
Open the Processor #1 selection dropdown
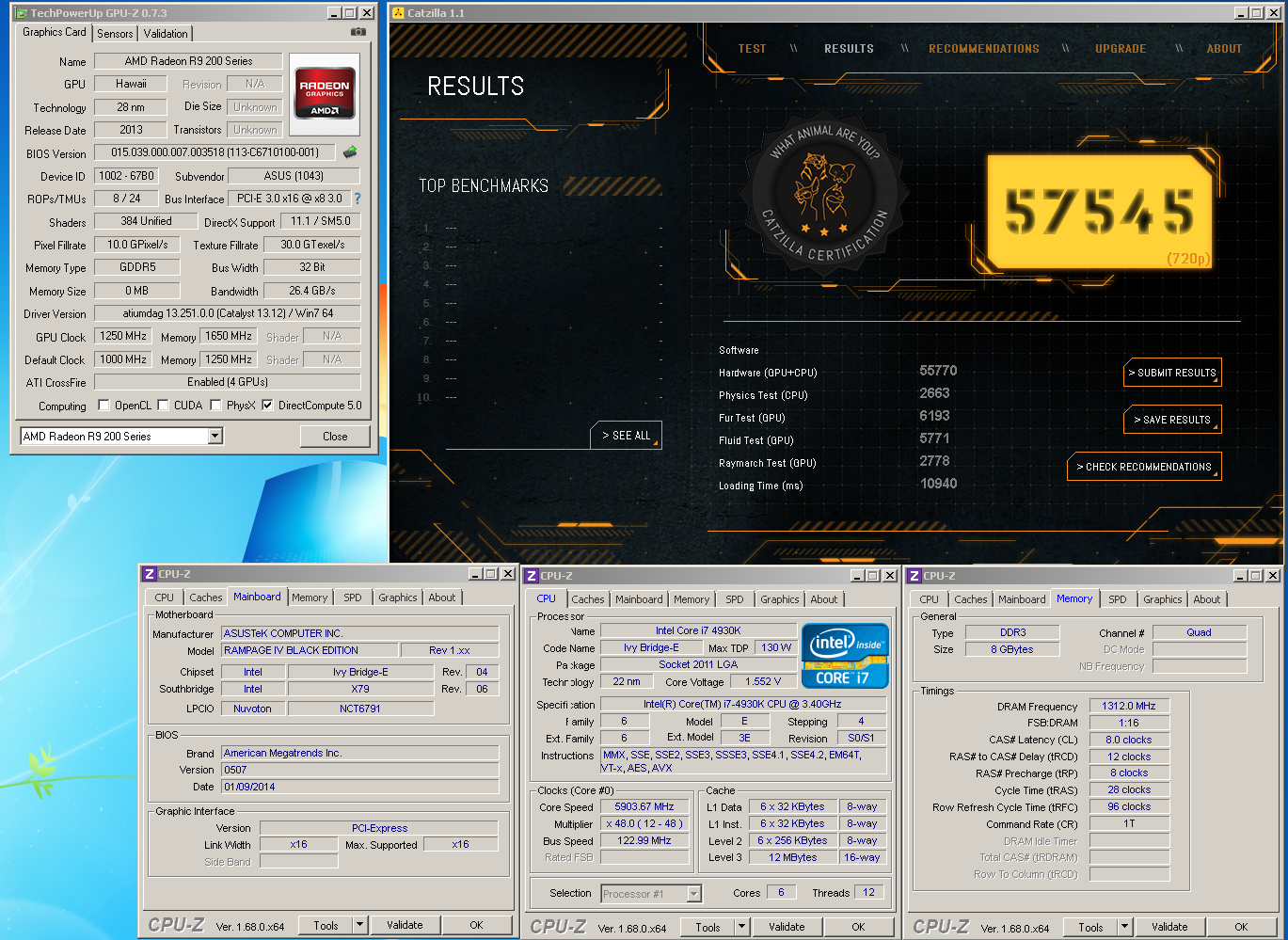(x=693, y=893)
